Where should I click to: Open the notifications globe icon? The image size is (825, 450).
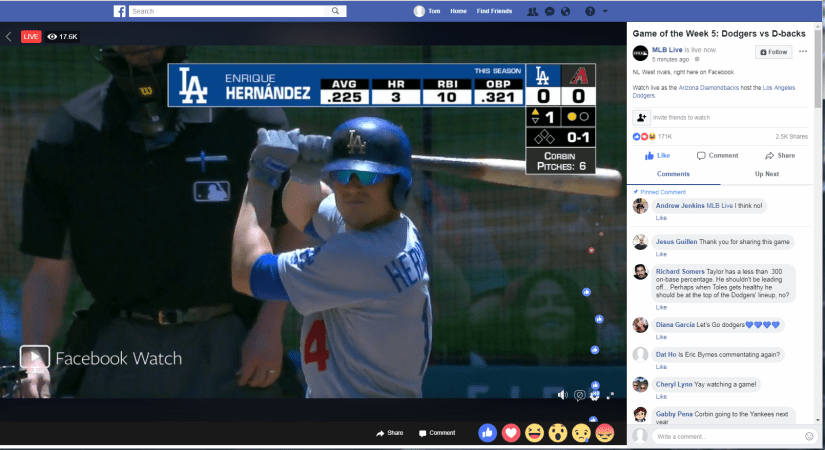pyautogui.click(x=566, y=11)
